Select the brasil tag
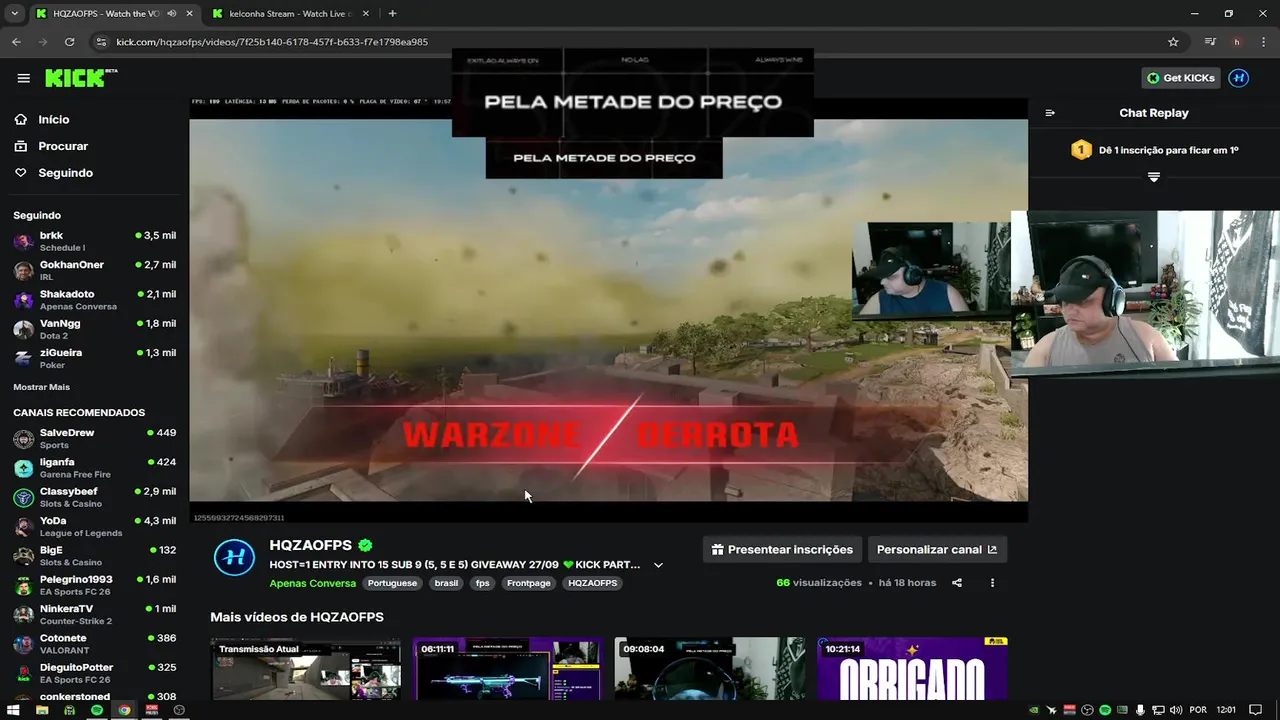Viewport: 1280px width, 720px height. (446, 583)
